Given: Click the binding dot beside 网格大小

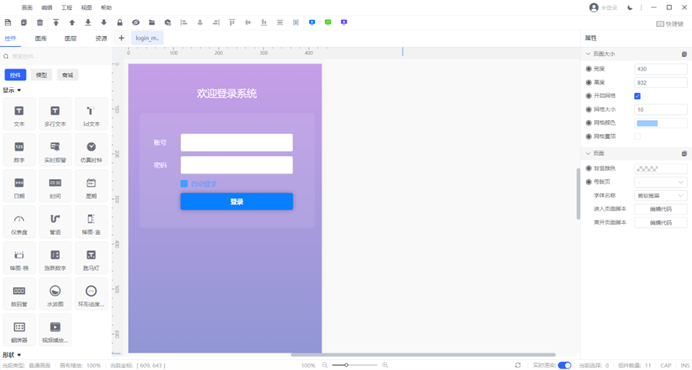Looking at the screenshot, I should point(588,109).
